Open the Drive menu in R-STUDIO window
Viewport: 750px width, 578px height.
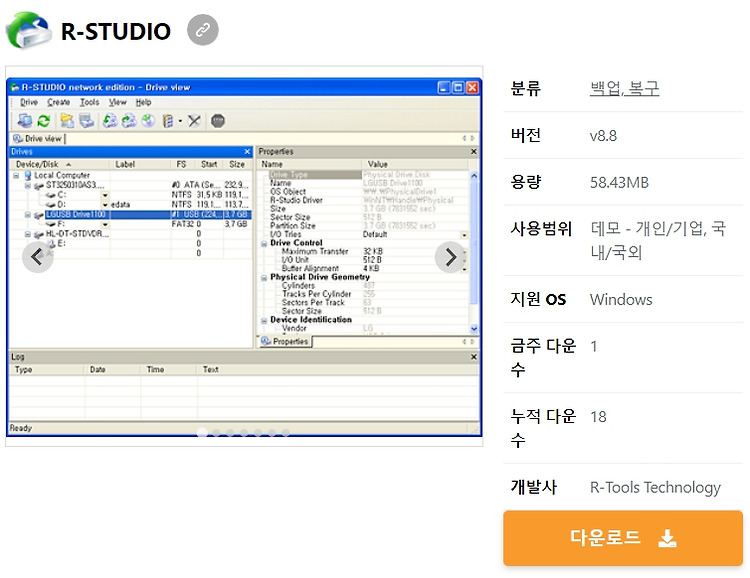tap(29, 102)
